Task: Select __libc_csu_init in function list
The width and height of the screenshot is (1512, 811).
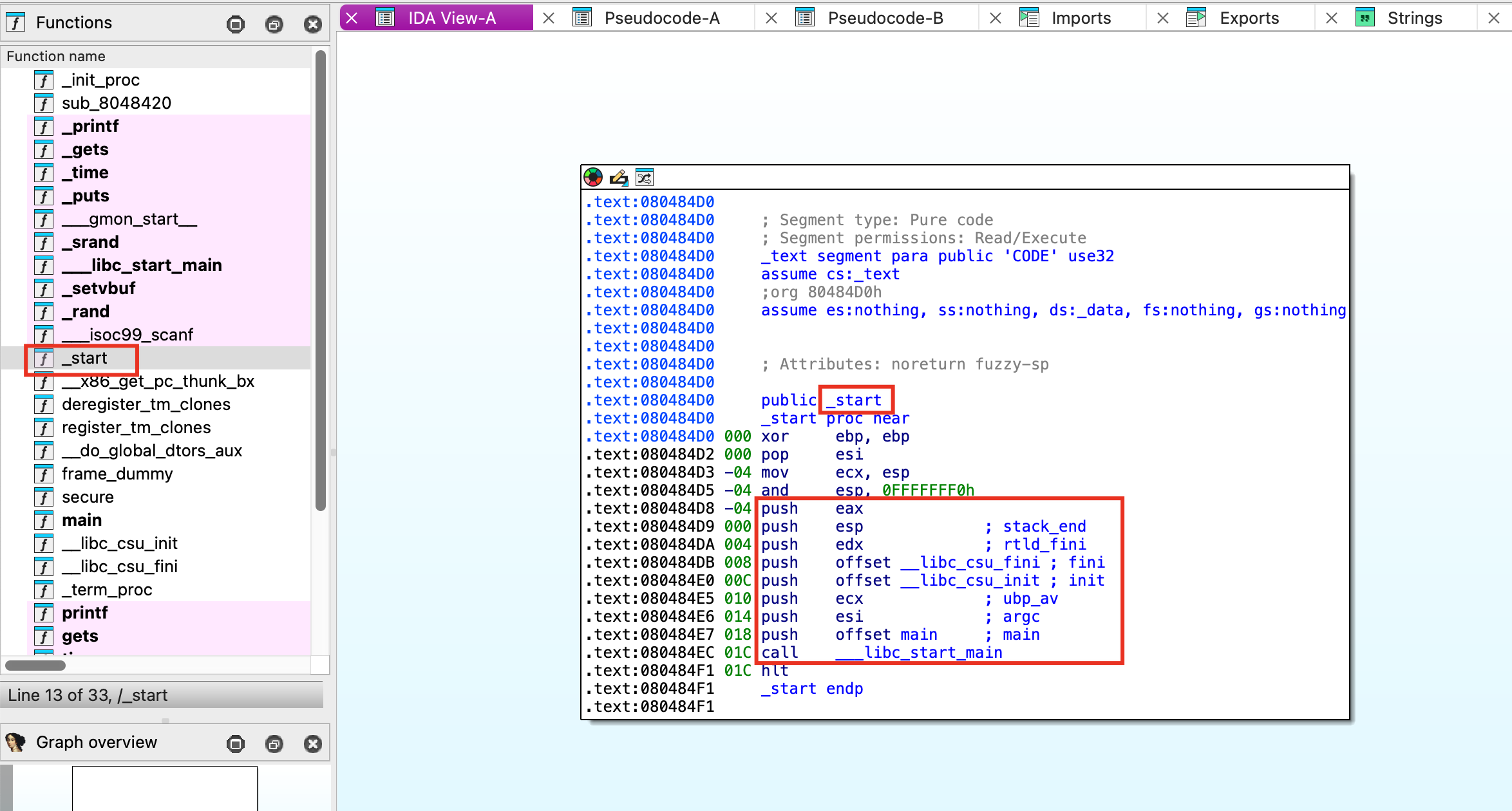Action: pyautogui.click(x=157, y=543)
